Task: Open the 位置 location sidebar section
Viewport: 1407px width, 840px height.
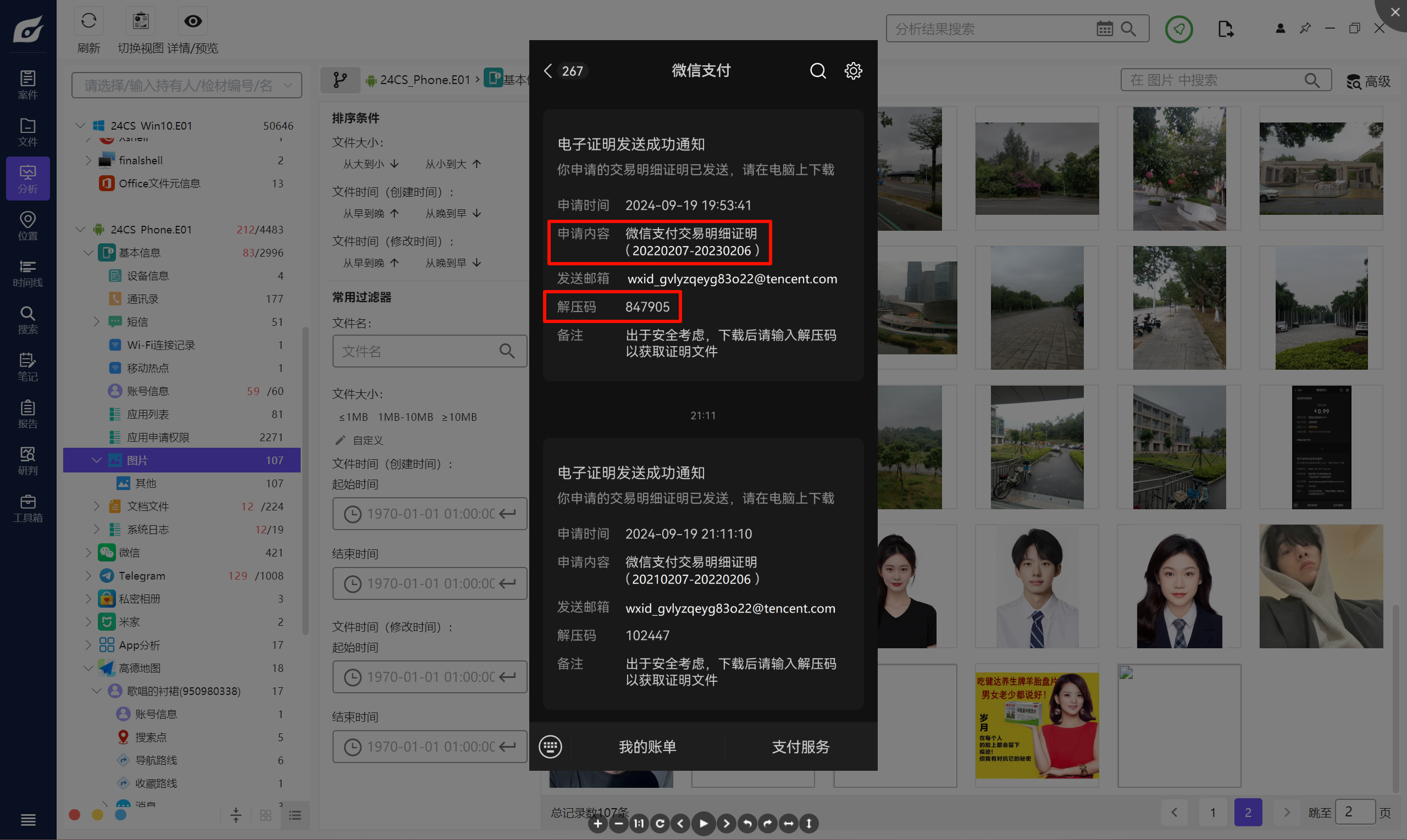Action: click(x=27, y=225)
